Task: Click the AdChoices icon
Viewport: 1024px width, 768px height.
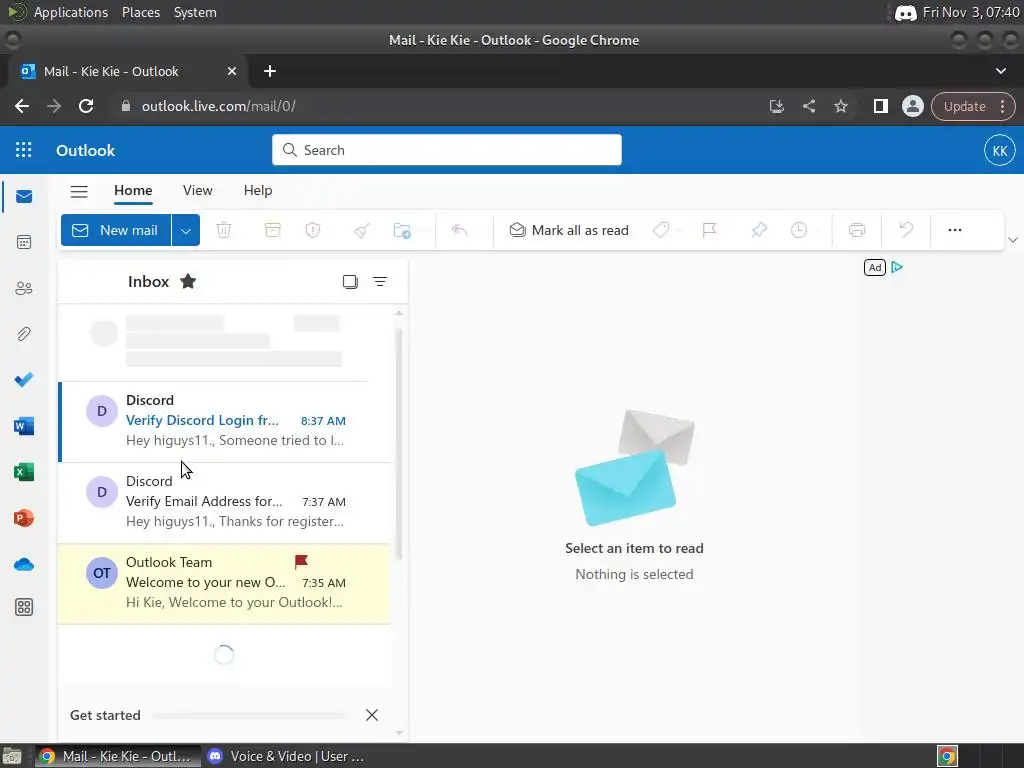Action: (x=897, y=267)
